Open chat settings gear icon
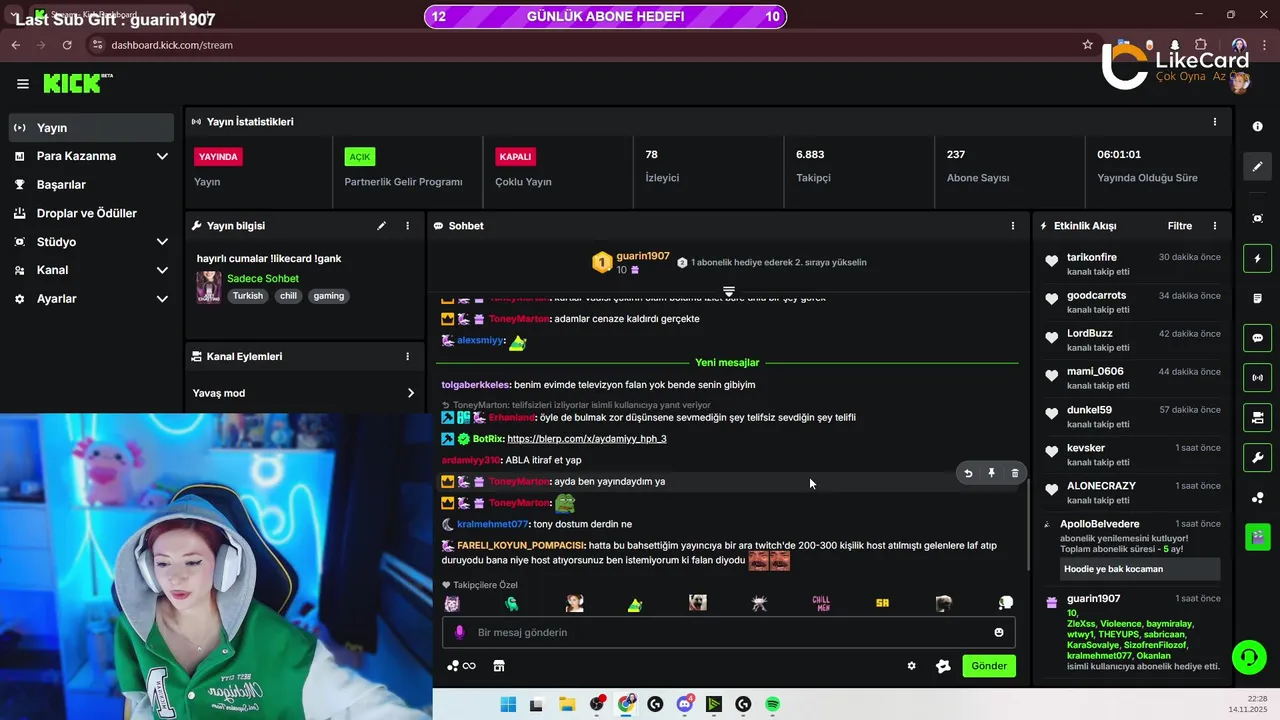 click(911, 666)
